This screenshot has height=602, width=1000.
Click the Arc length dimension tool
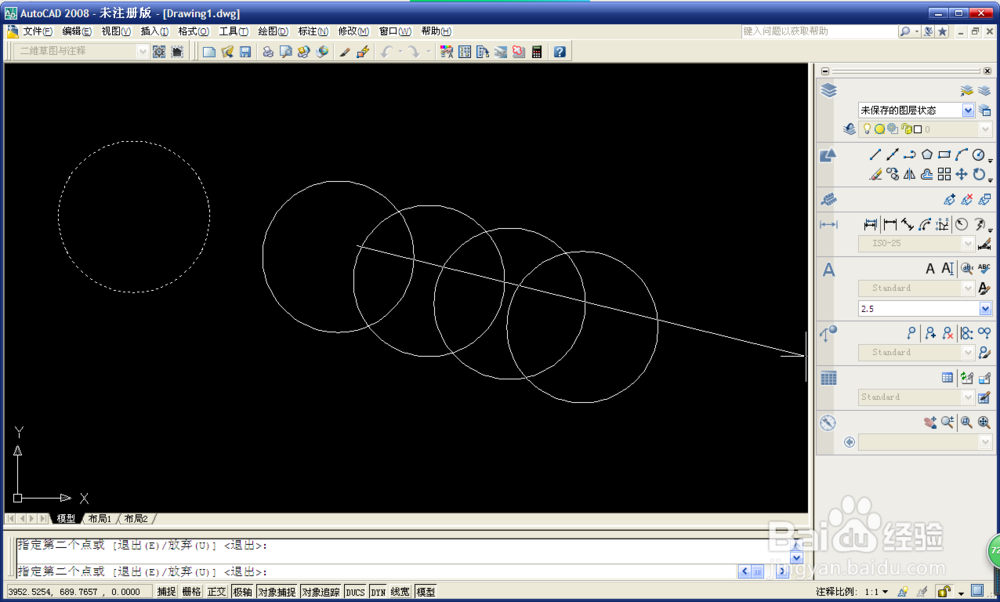coord(925,224)
